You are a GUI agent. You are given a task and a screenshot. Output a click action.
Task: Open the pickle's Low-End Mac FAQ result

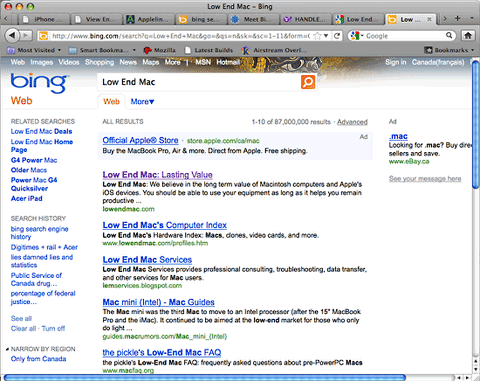click(x=162, y=352)
